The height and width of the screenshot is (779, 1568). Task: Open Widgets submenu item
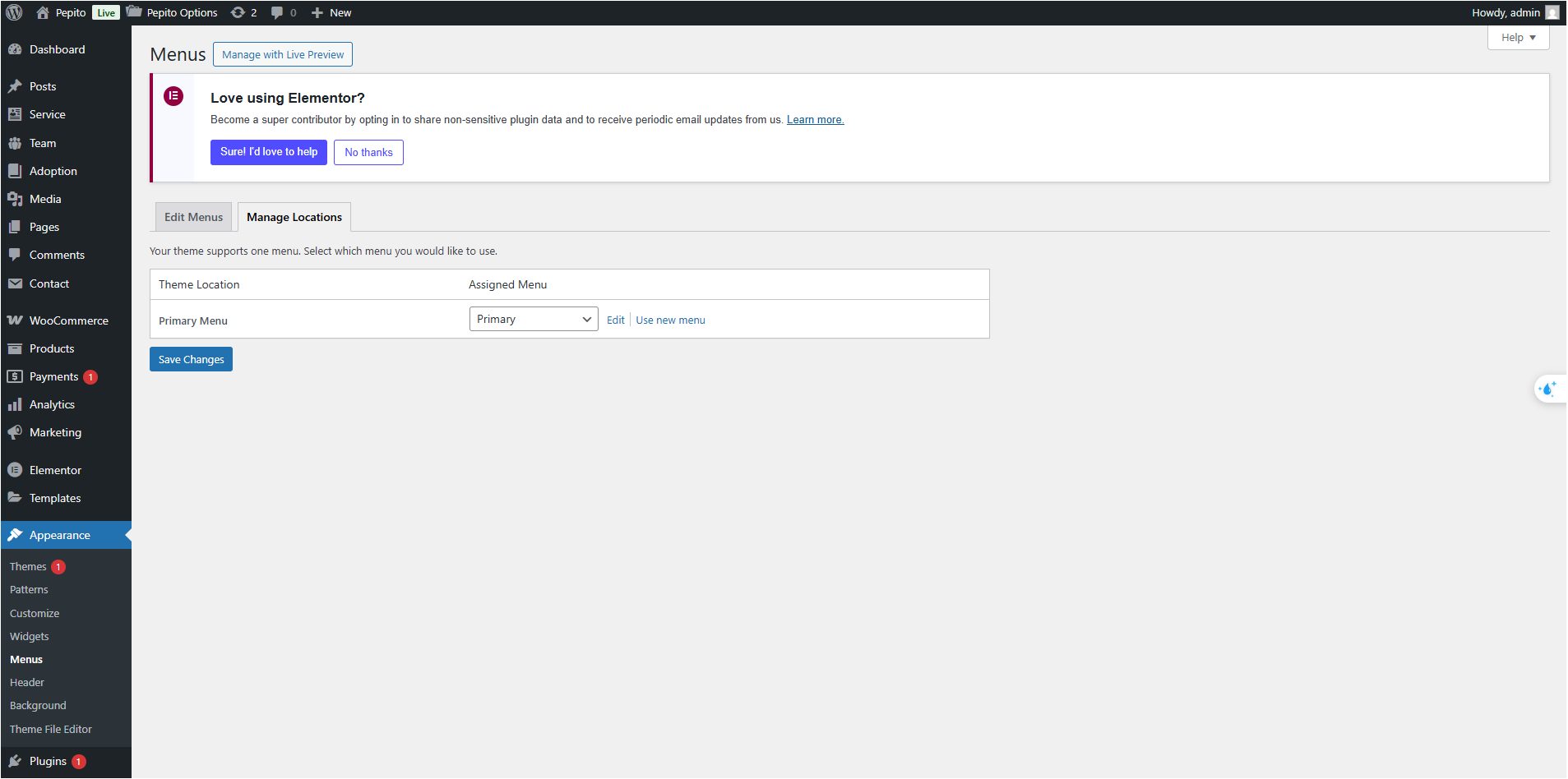(29, 637)
